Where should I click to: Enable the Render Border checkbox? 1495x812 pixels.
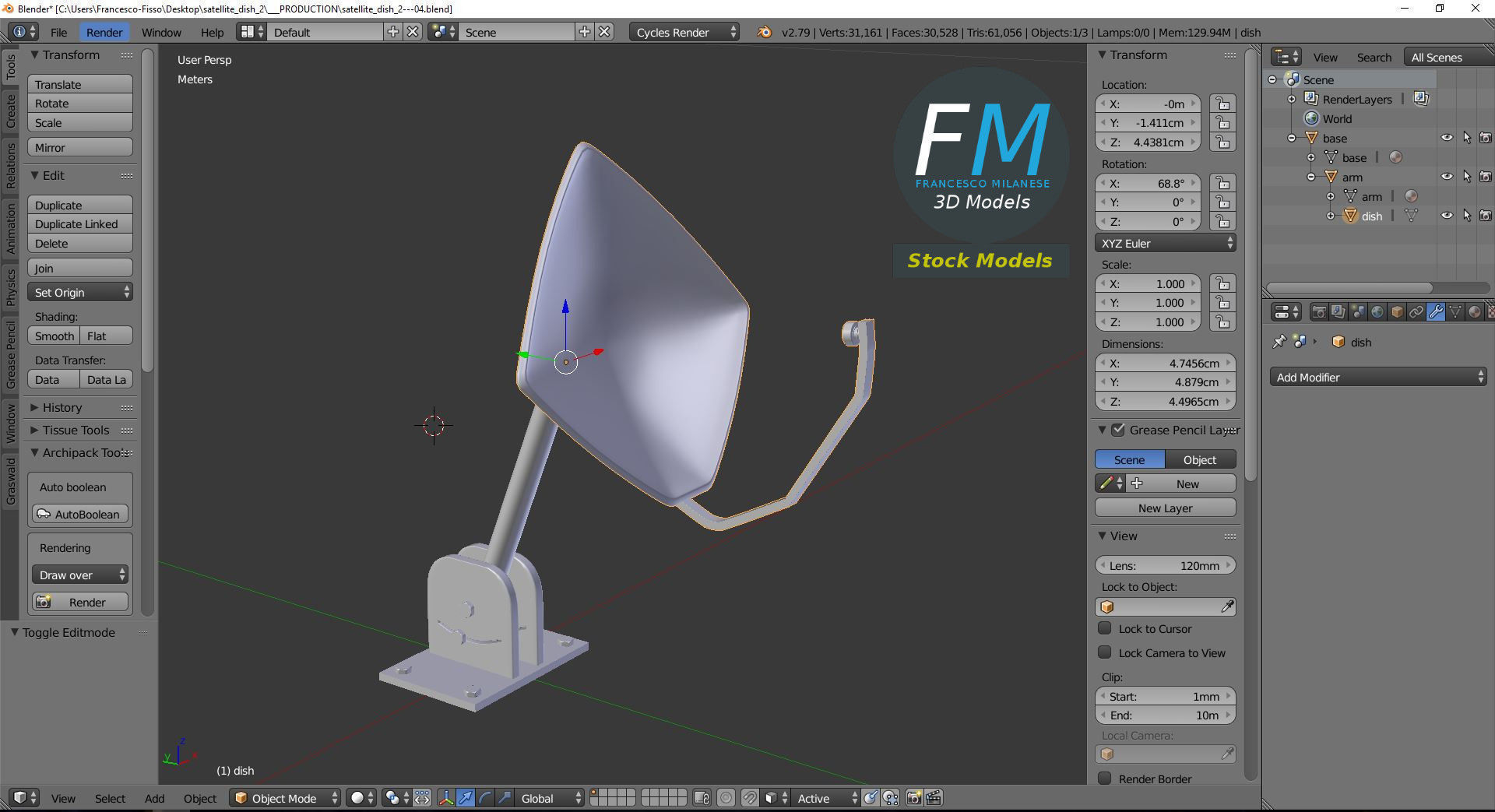(x=1104, y=779)
